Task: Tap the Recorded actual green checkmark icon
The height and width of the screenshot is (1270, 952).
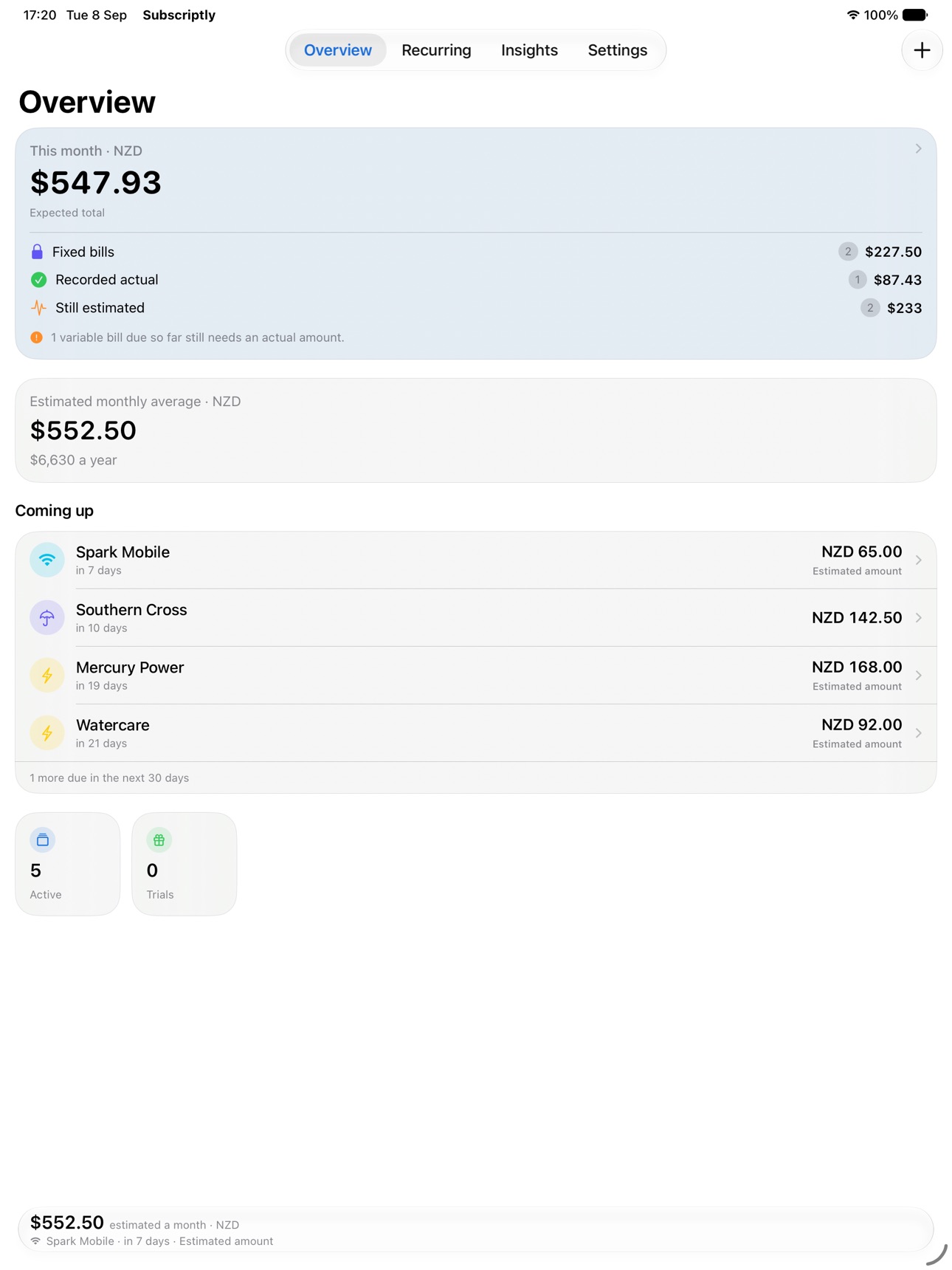Action: 38,280
